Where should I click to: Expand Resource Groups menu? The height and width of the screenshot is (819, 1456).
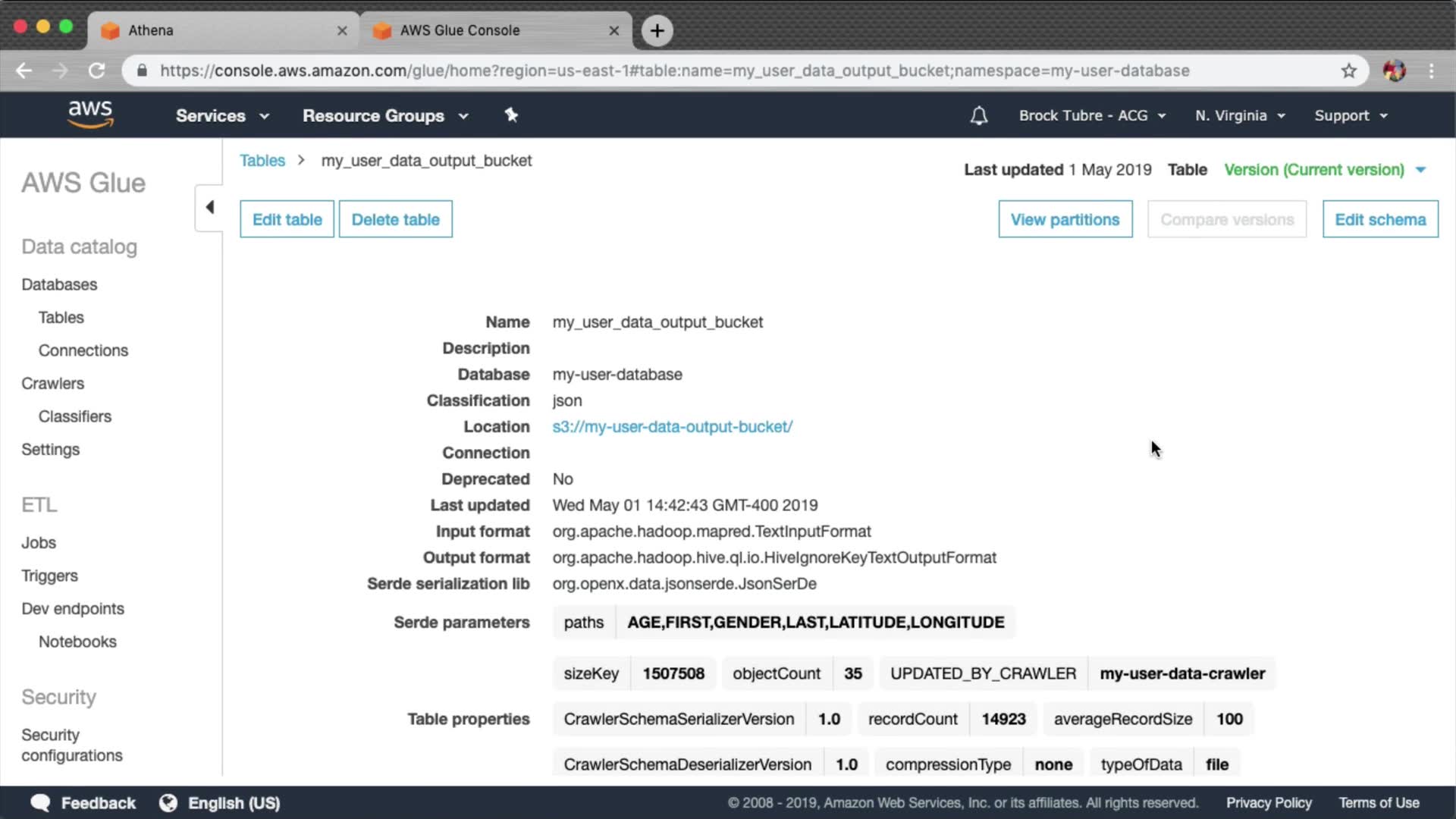[385, 115]
